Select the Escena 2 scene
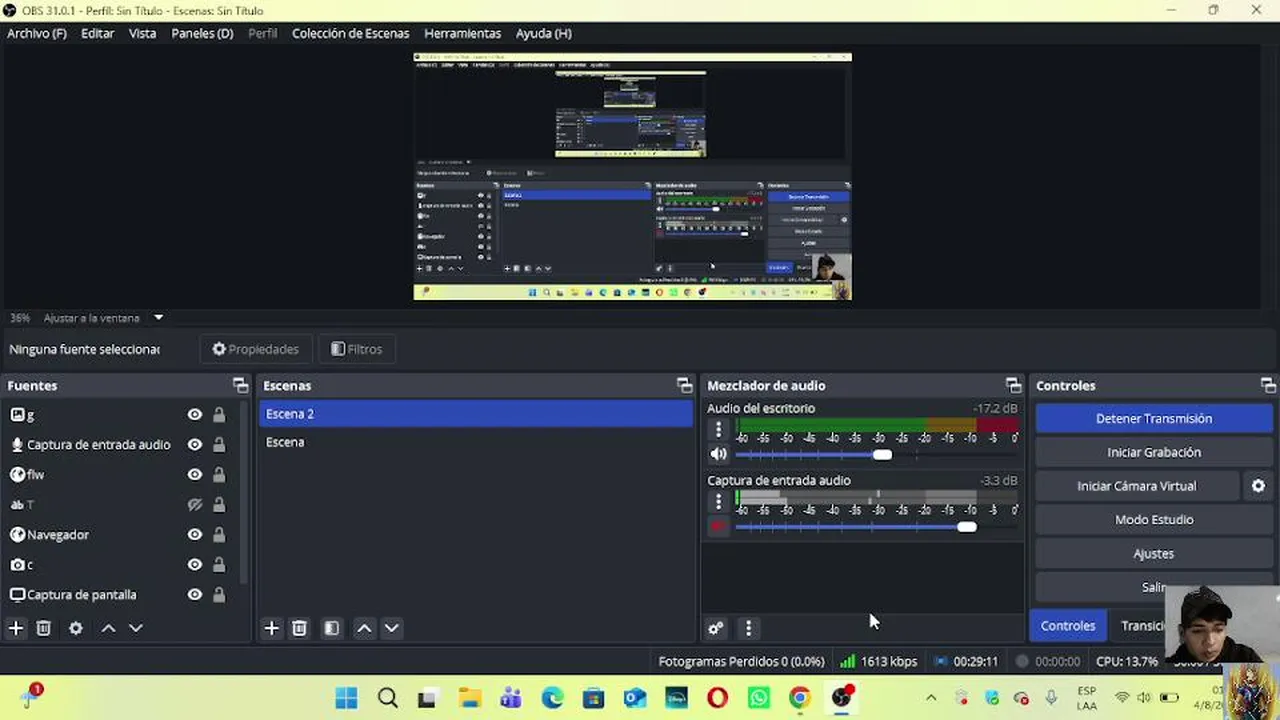The width and height of the screenshot is (1280, 720). (475, 414)
